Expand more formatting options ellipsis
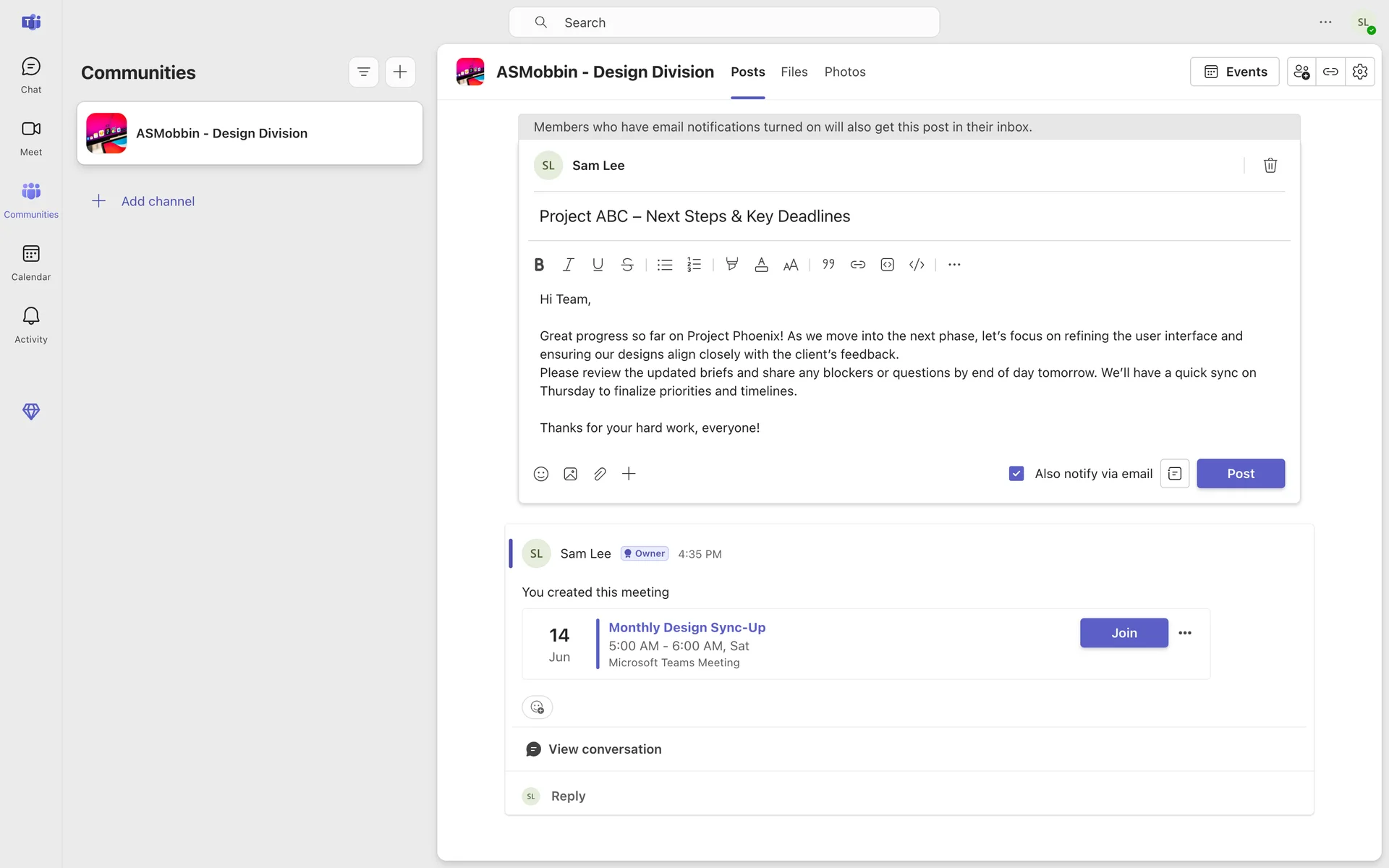This screenshot has height=868, width=1389. (x=954, y=265)
